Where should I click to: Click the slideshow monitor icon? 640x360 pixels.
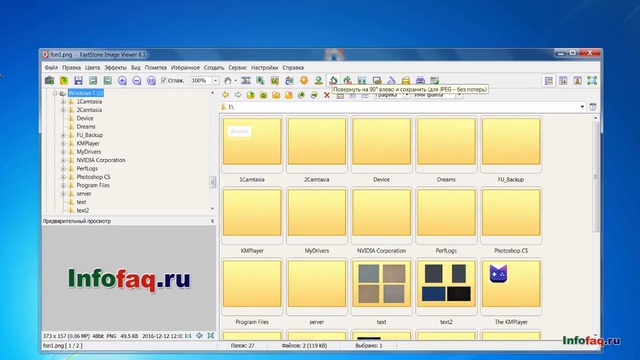(377, 80)
